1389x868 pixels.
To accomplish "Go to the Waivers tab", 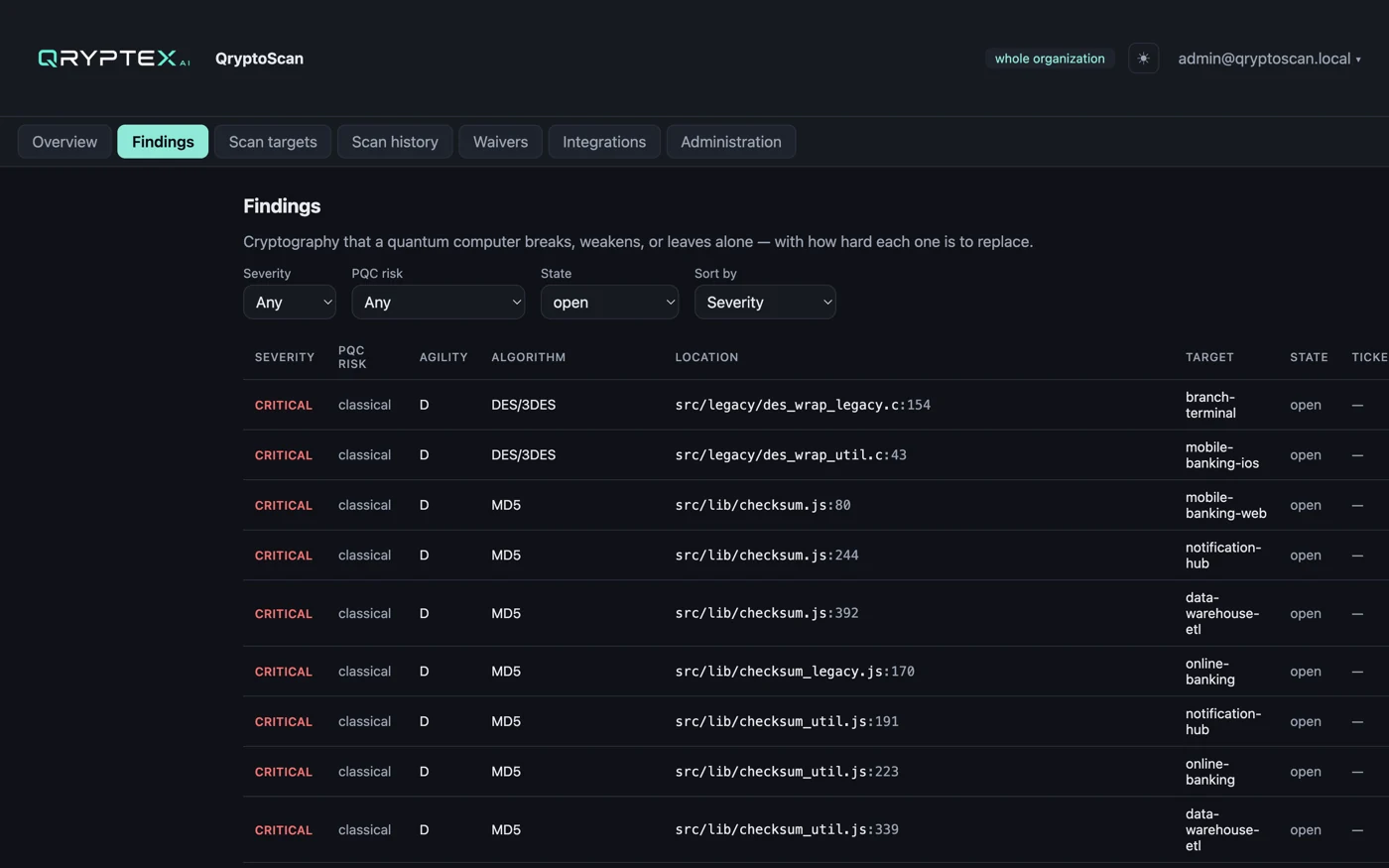I will 500,142.
